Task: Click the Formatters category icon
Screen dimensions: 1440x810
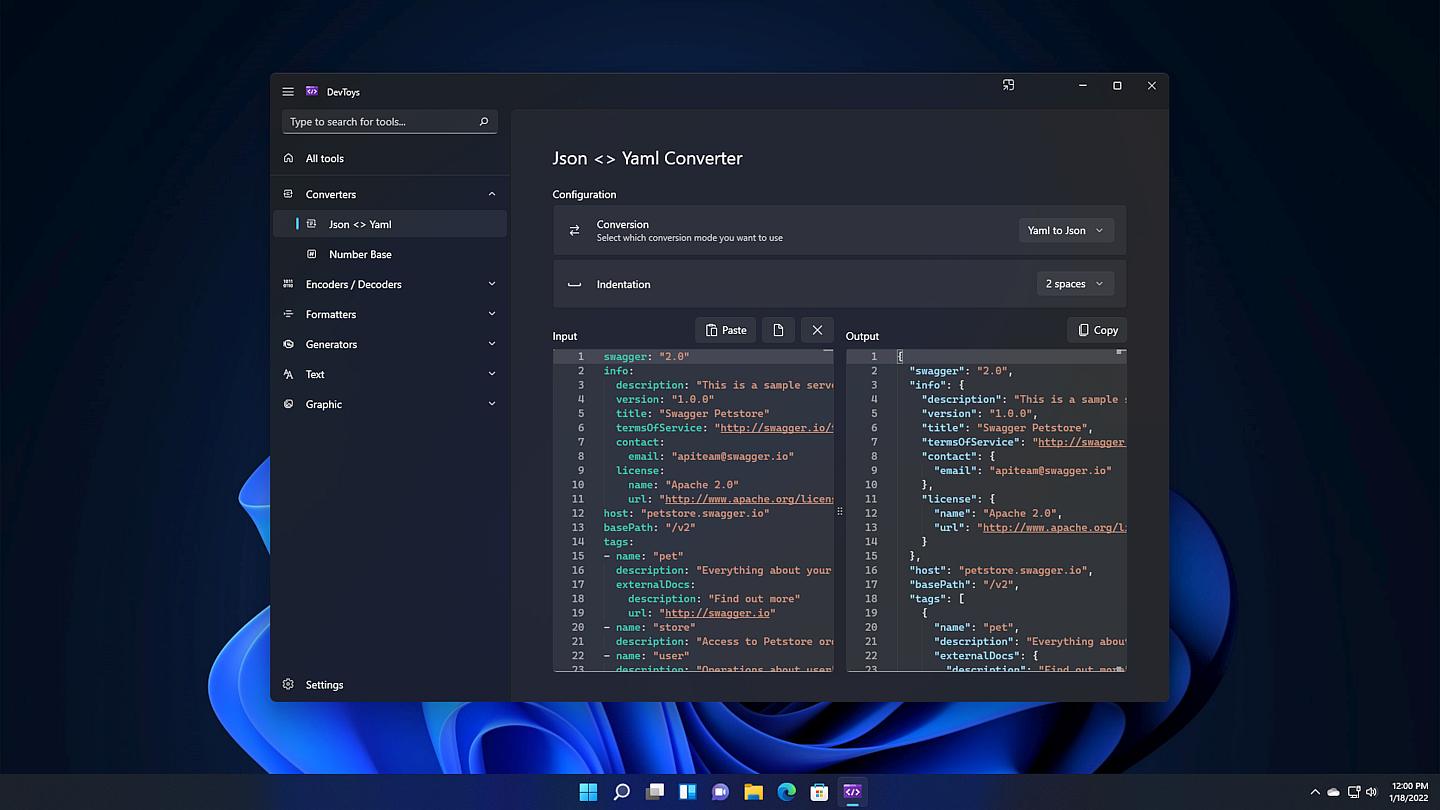Action: coord(288,314)
